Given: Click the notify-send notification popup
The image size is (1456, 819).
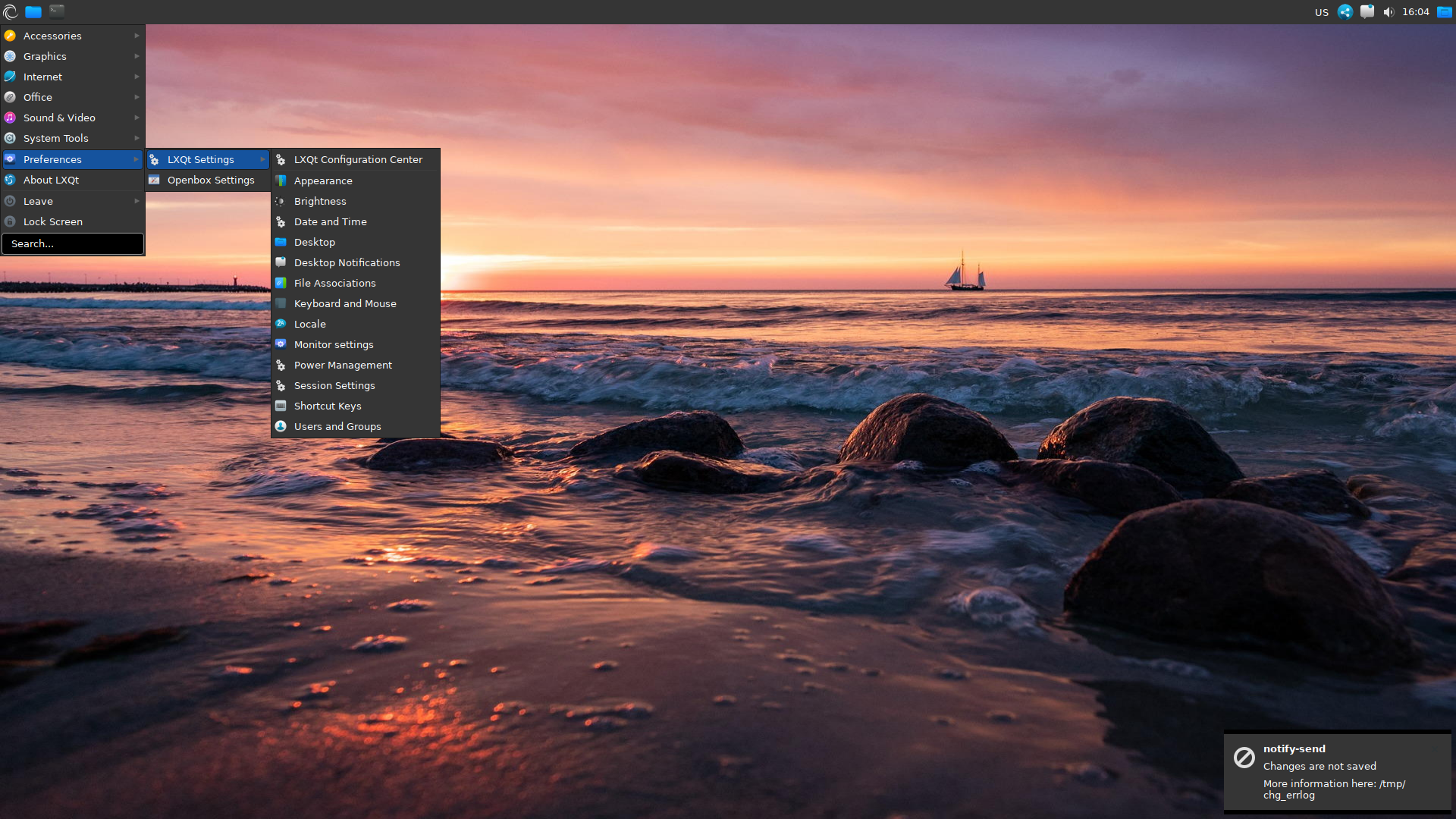Looking at the screenshot, I should point(1337,772).
